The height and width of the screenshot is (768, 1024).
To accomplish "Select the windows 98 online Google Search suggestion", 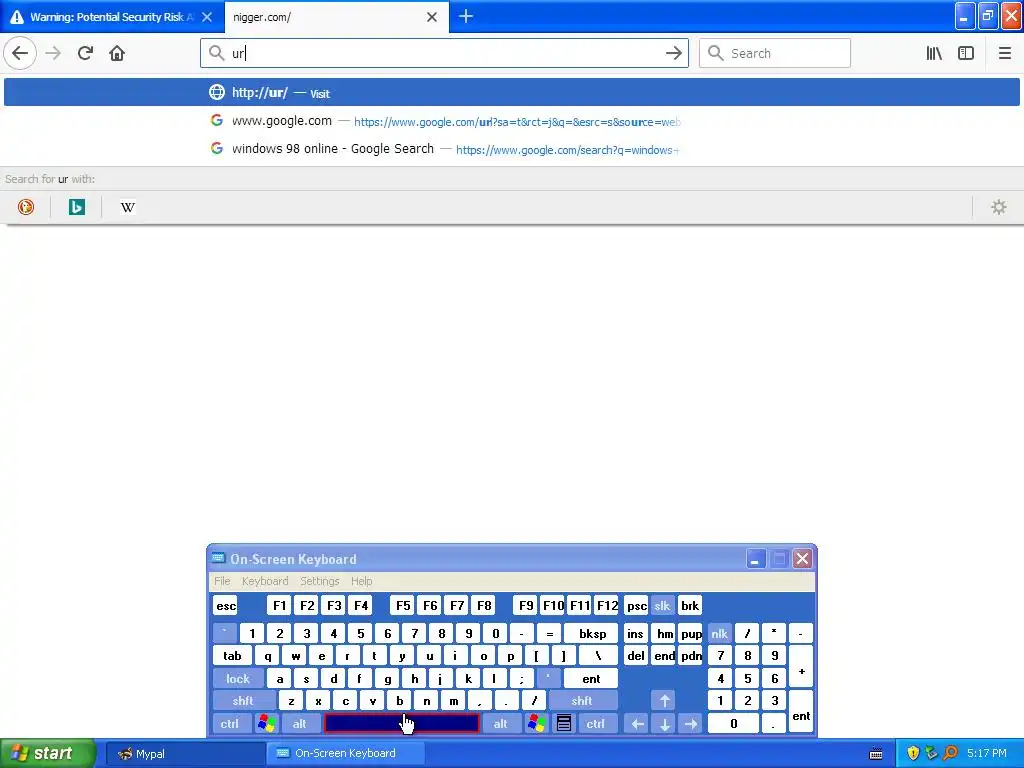I will click(511, 149).
